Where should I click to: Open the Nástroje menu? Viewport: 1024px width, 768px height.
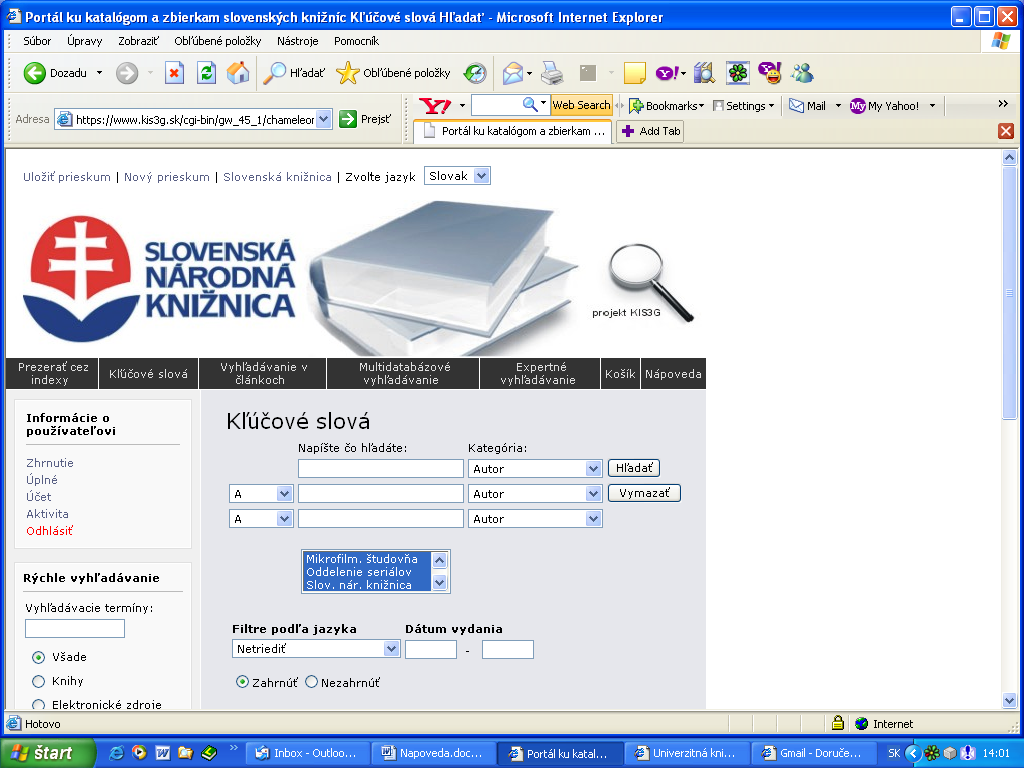[x=297, y=41]
